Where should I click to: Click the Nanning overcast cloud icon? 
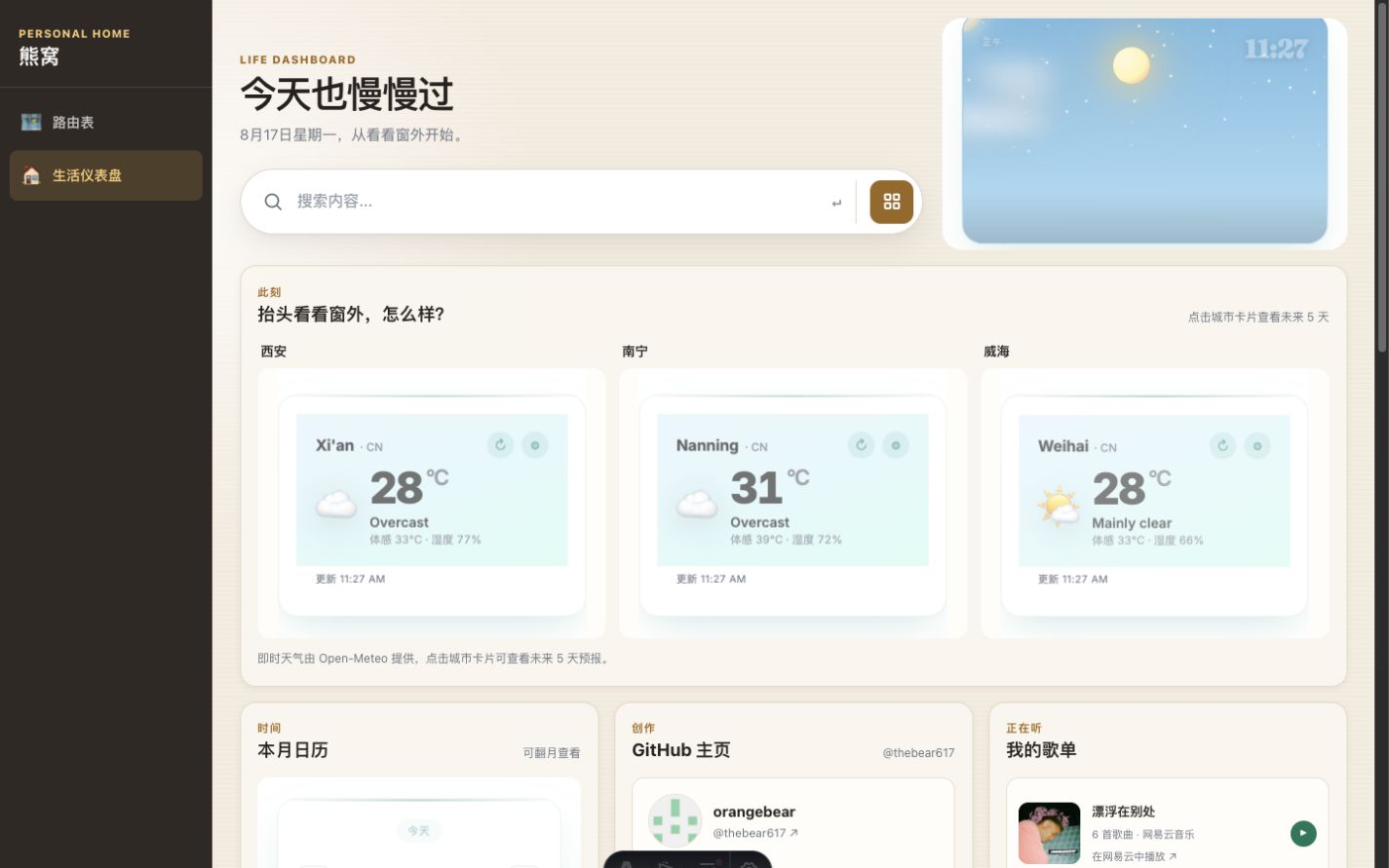pos(697,505)
